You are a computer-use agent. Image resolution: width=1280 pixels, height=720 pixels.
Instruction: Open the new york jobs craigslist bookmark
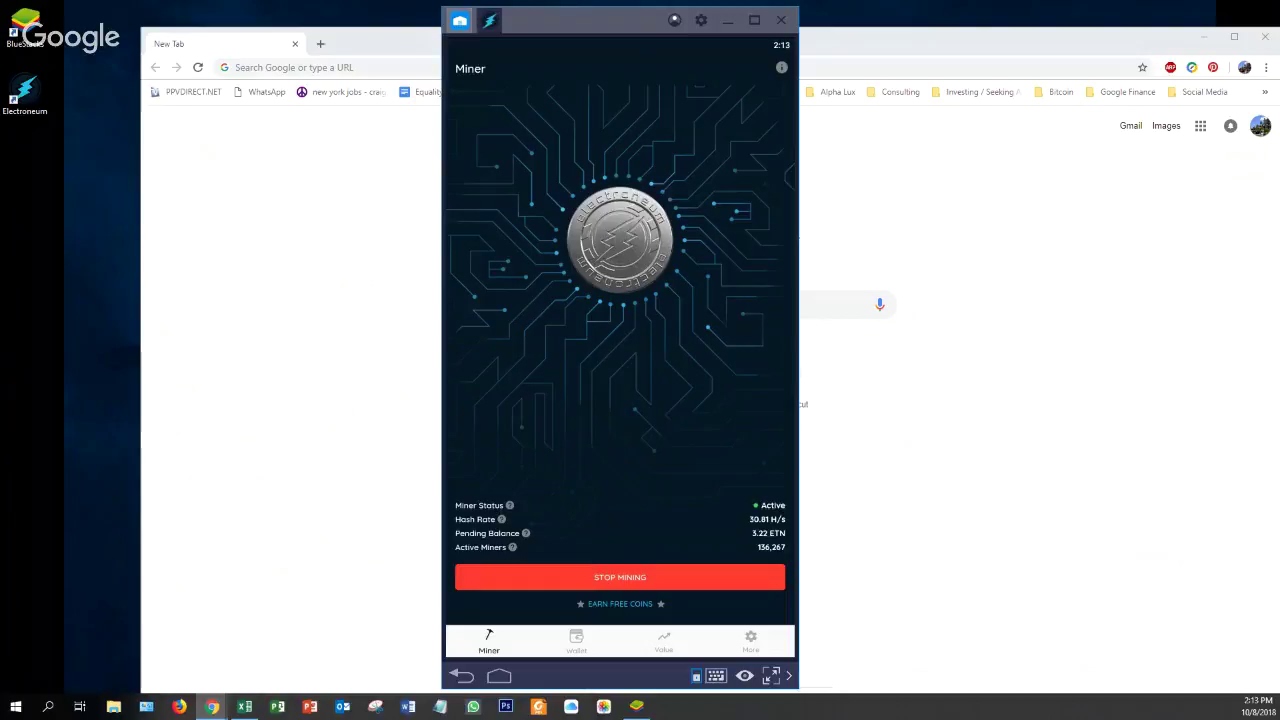point(341,92)
